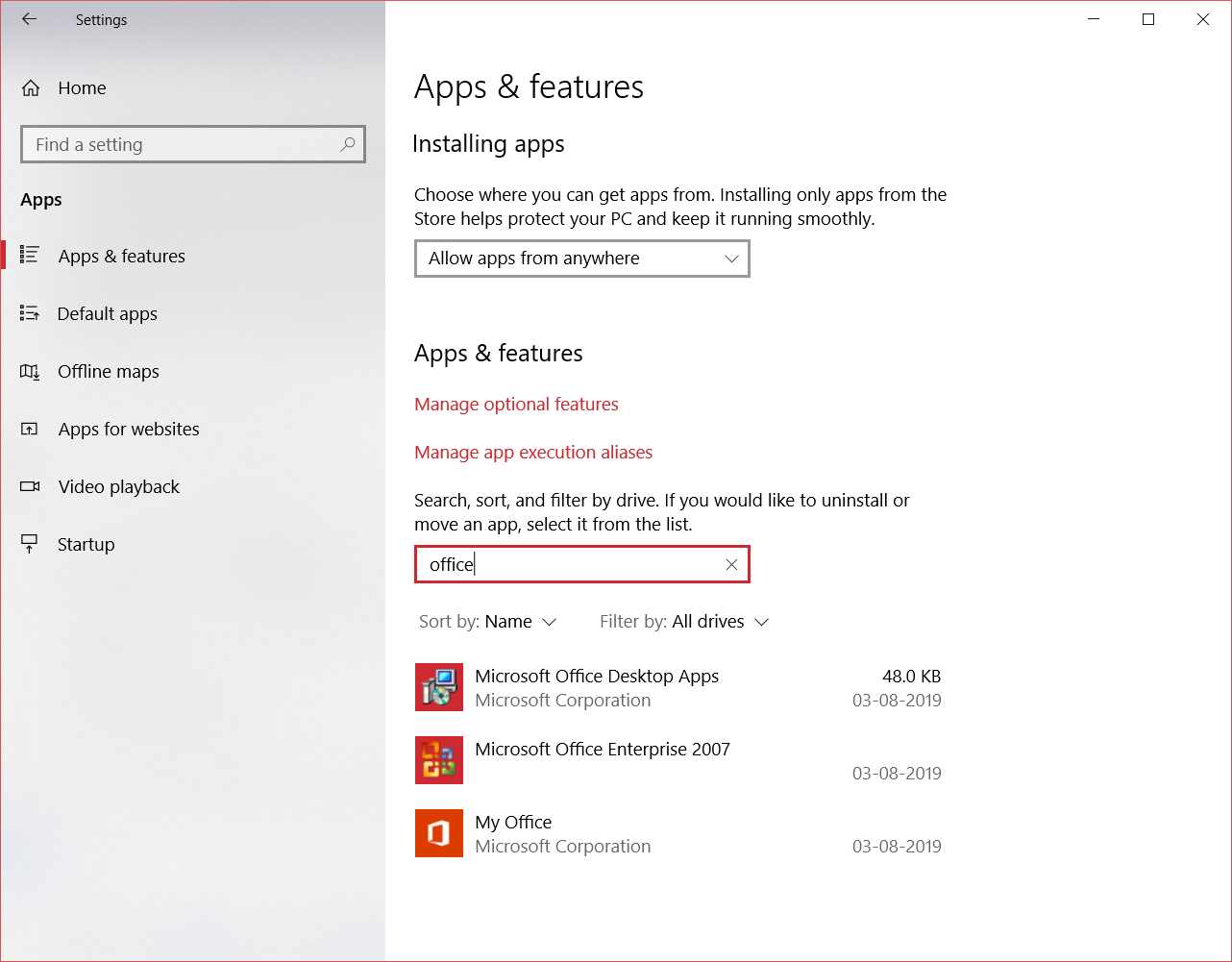Clear the office search text with X
1232x962 pixels.
731,565
